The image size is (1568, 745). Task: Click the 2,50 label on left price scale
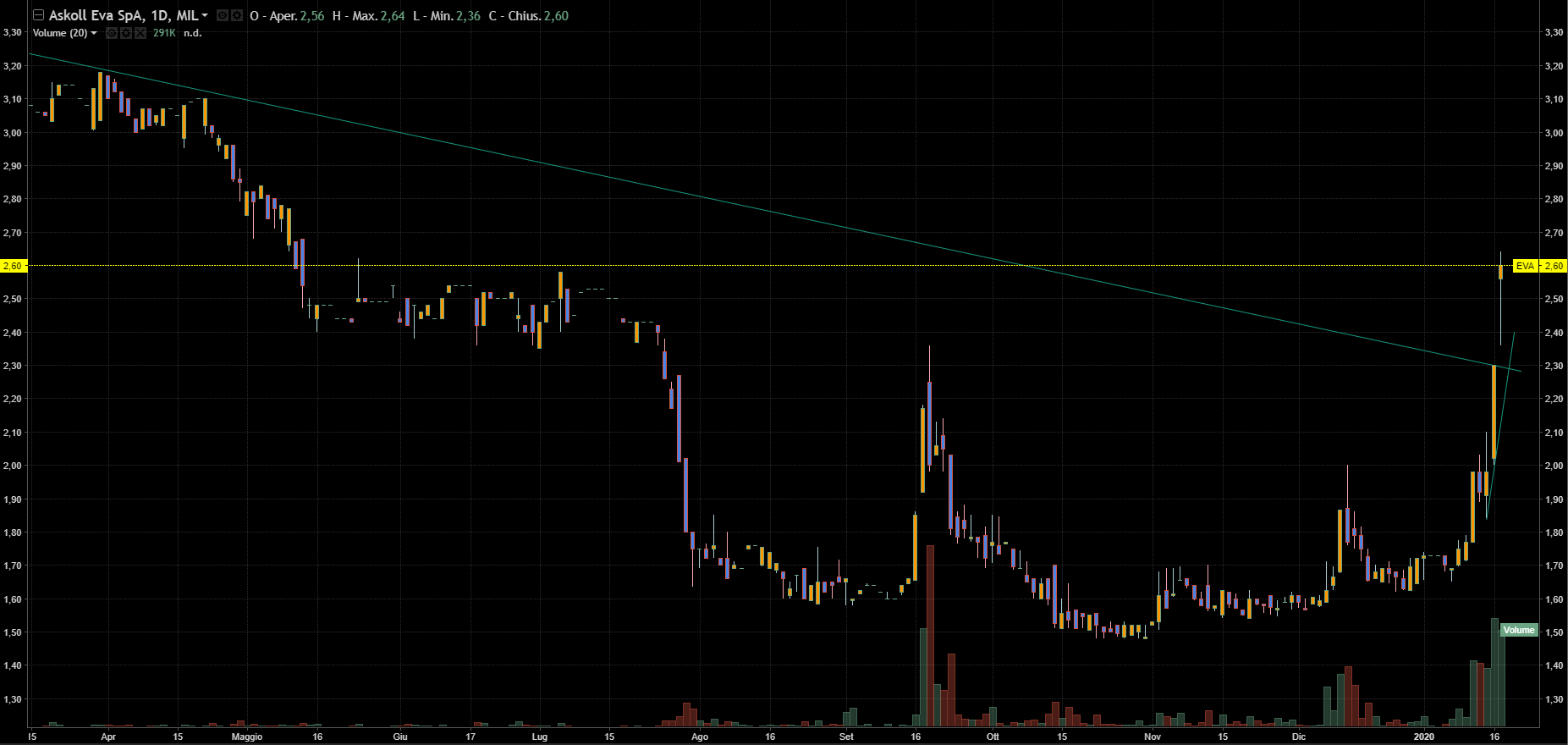point(13,299)
